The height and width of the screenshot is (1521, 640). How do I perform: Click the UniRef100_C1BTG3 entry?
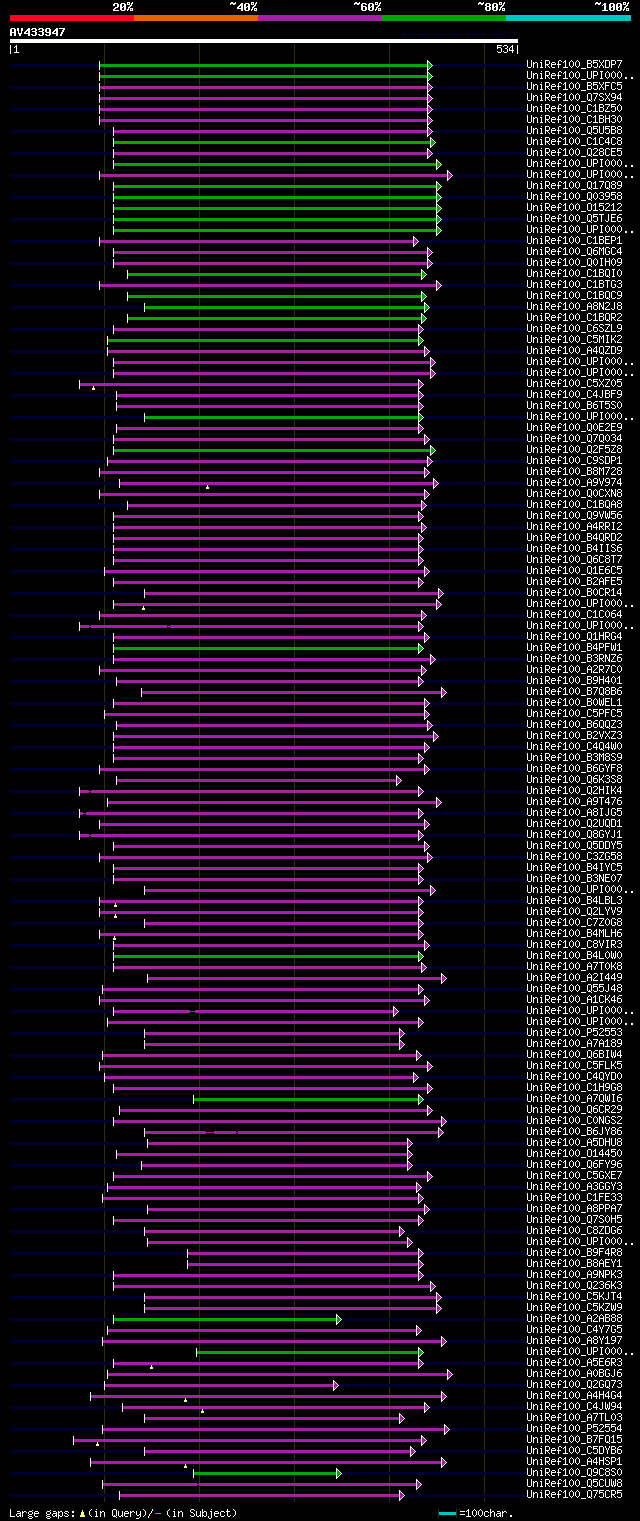click(x=574, y=285)
